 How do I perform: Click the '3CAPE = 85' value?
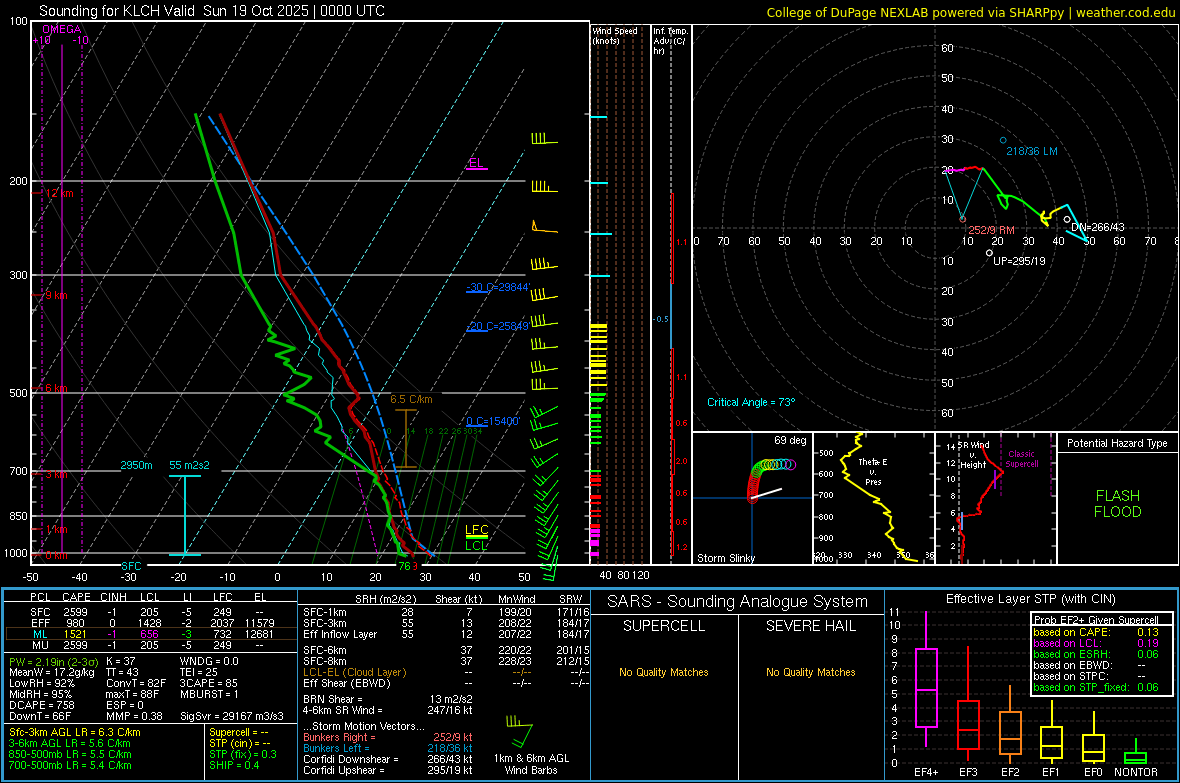point(208,683)
